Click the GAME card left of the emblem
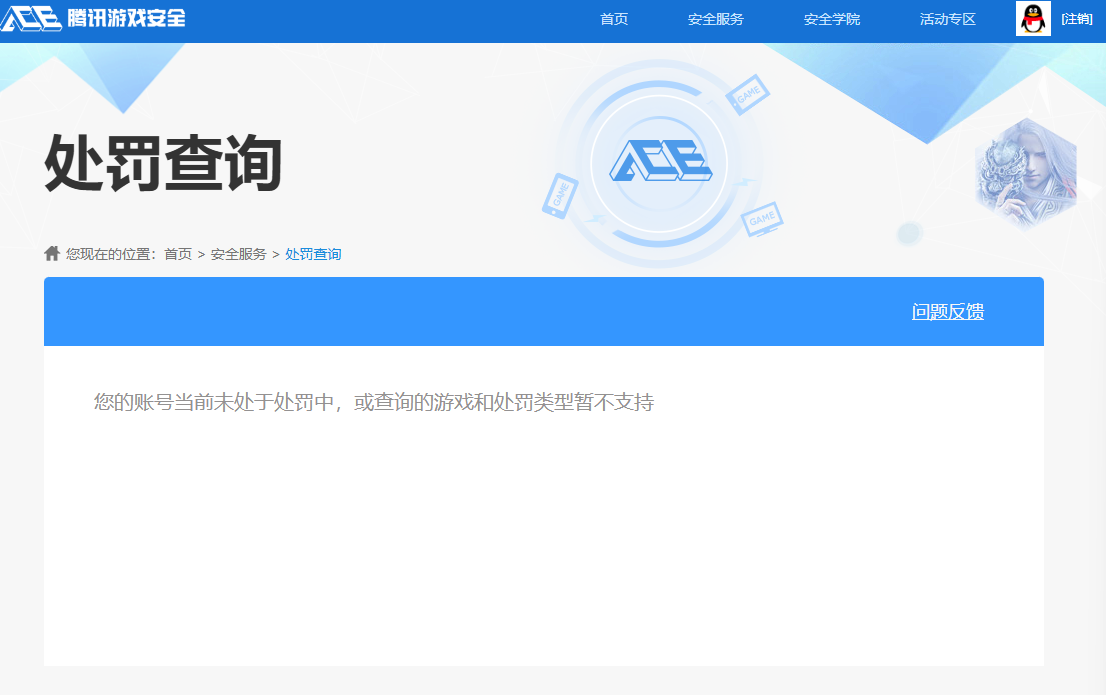1106x695 pixels. pos(560,193)
